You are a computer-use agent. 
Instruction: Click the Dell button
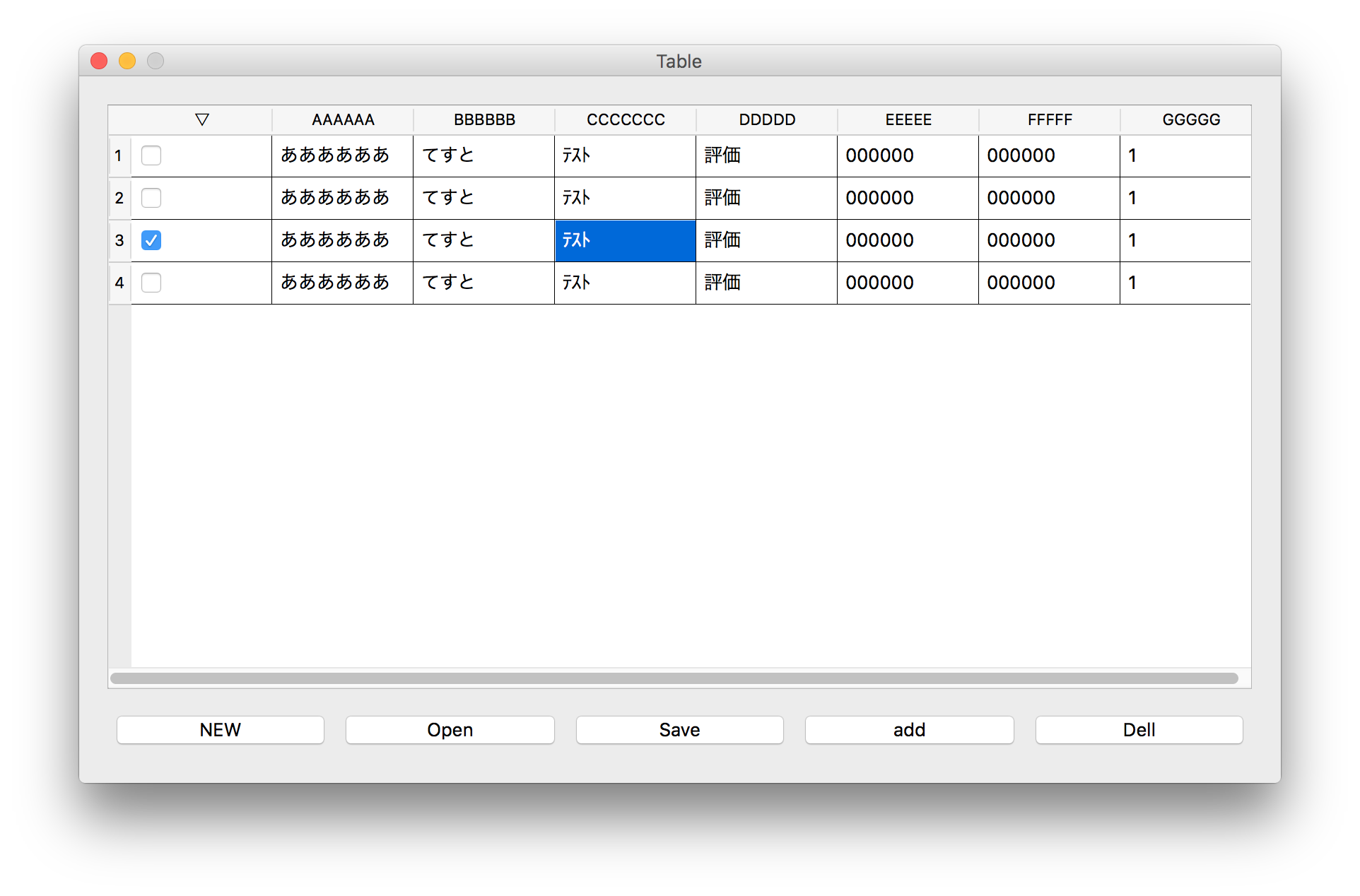tap(1139, 730)
